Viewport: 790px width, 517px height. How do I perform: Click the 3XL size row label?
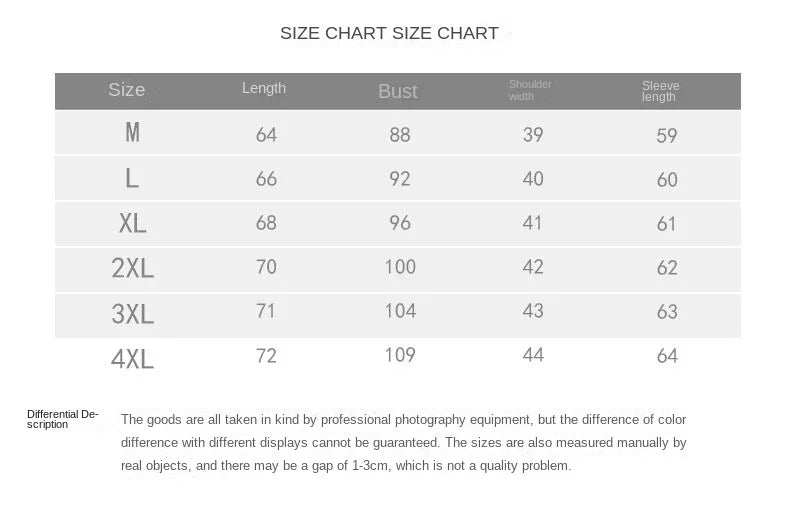(x=132, y=314)
